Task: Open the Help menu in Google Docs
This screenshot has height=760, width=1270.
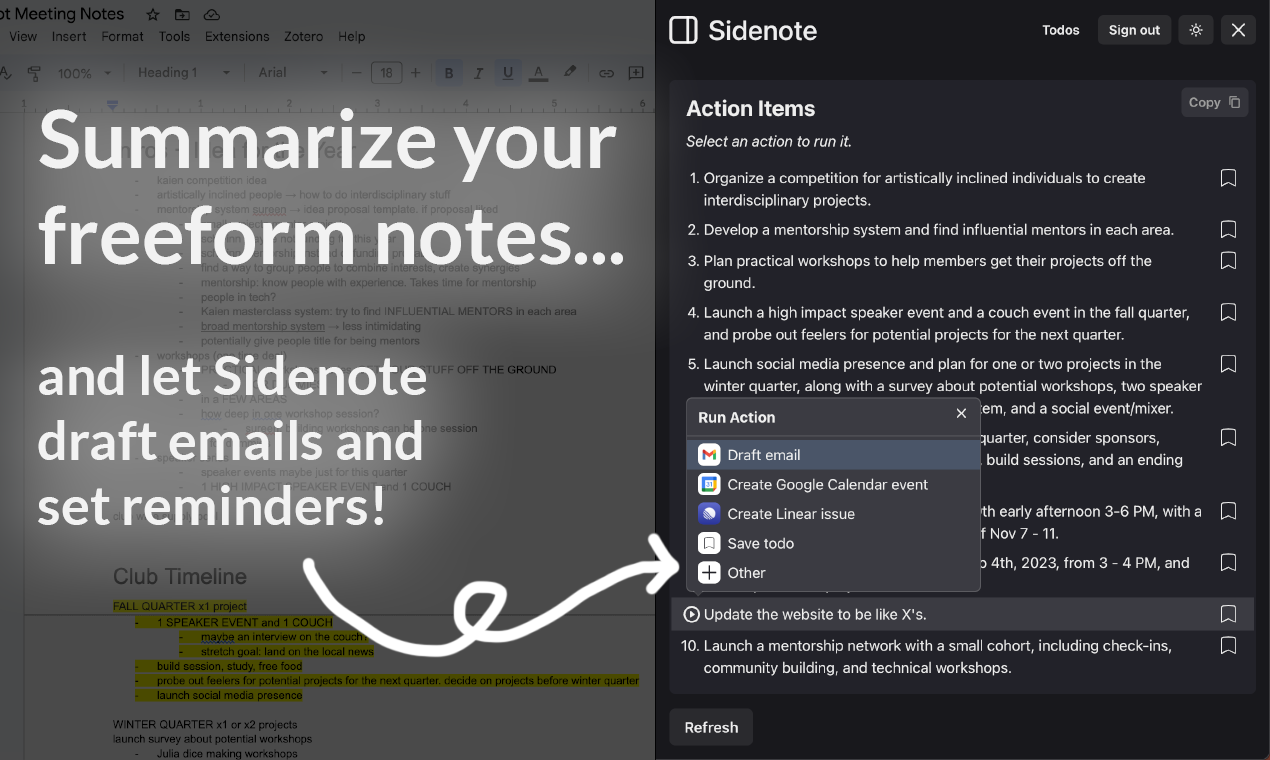Action: (351, 36)
